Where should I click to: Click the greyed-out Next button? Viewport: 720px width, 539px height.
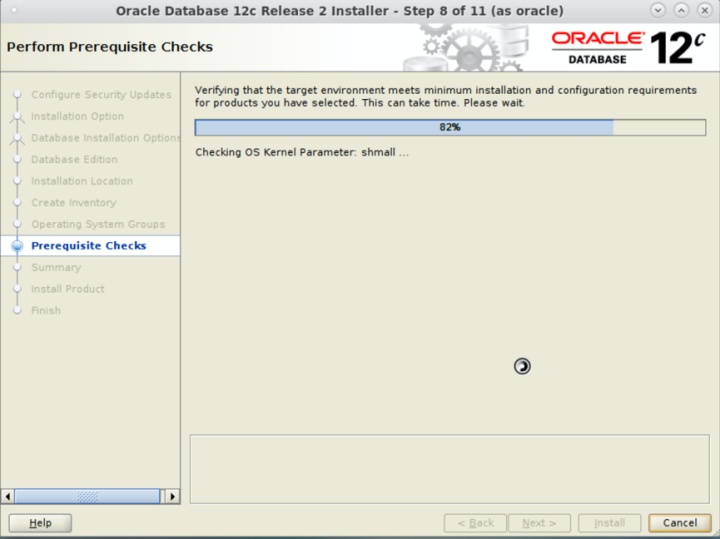[x=539, y=522]
